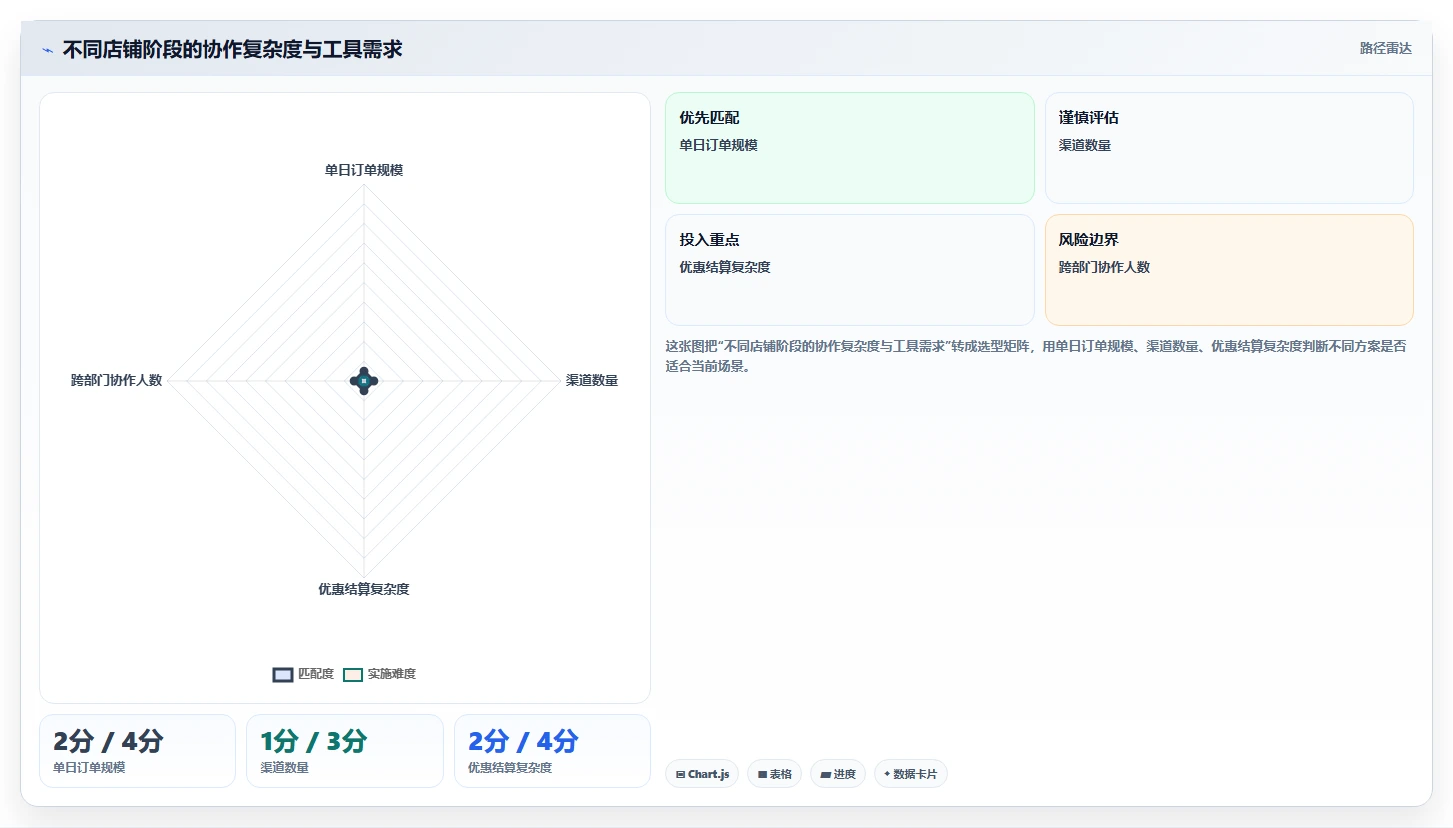Click the 跨部门协作人数 radar axis label
The image size is (1453, 828).
[116, 380]
